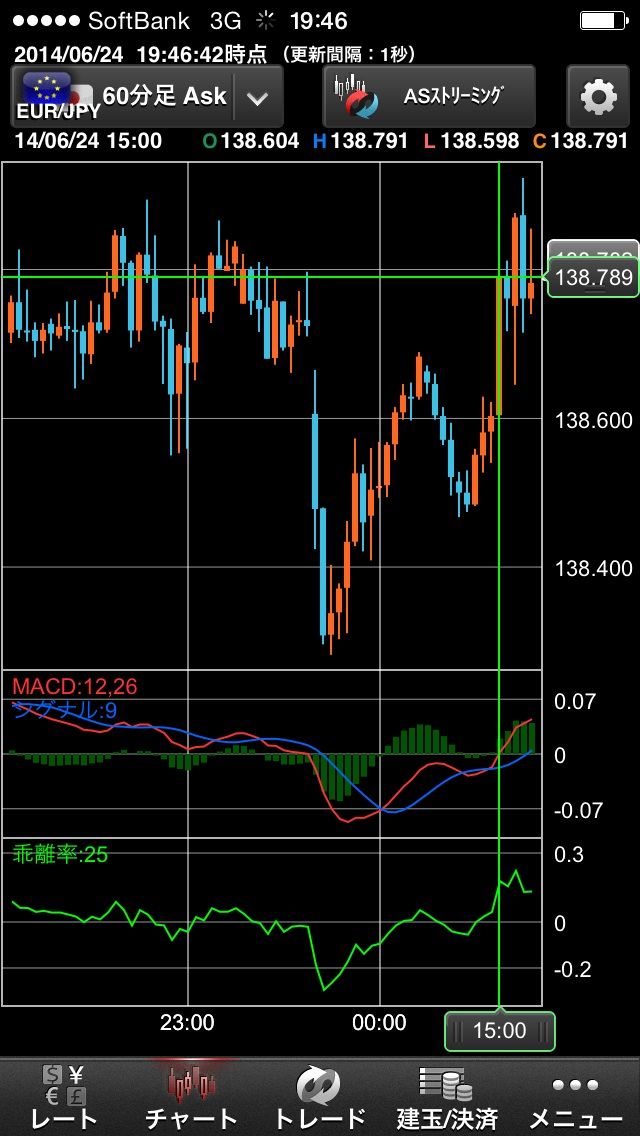Expand the chevron beside 60分足 Ask
Image resolution: width=640 pixels, height=1136 pixels.
click(257, 98)
